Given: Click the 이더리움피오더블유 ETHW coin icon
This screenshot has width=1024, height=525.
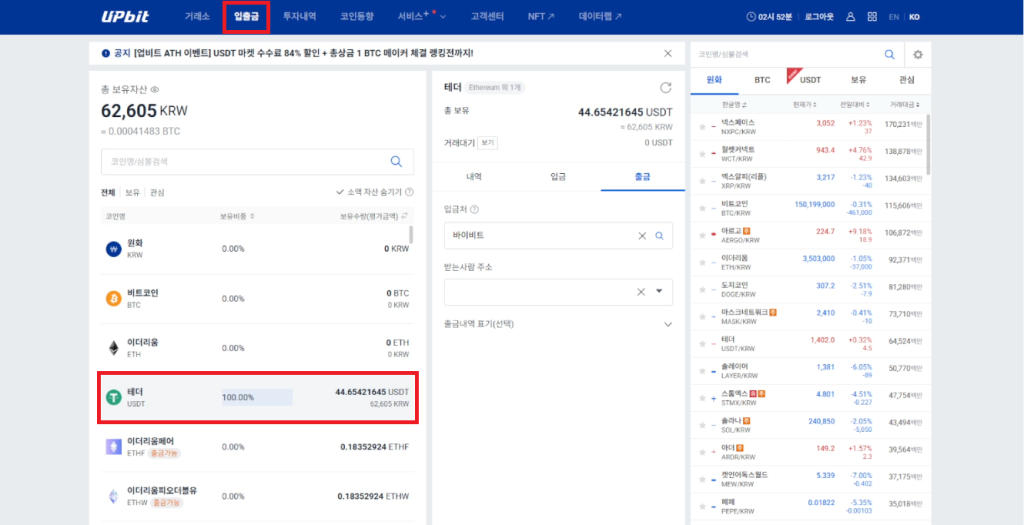Looking at the screenshot, I should click(x=114, y=496).
